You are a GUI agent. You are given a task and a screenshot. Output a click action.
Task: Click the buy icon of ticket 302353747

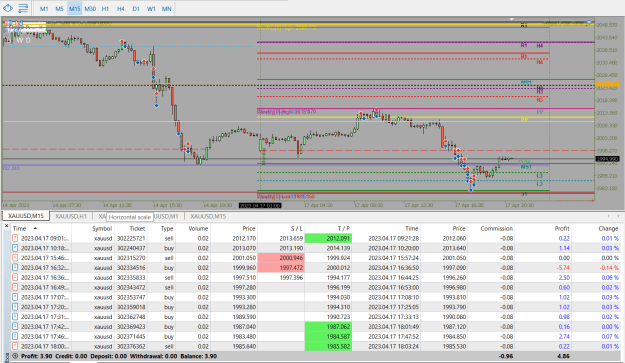(x=15, y=297)
